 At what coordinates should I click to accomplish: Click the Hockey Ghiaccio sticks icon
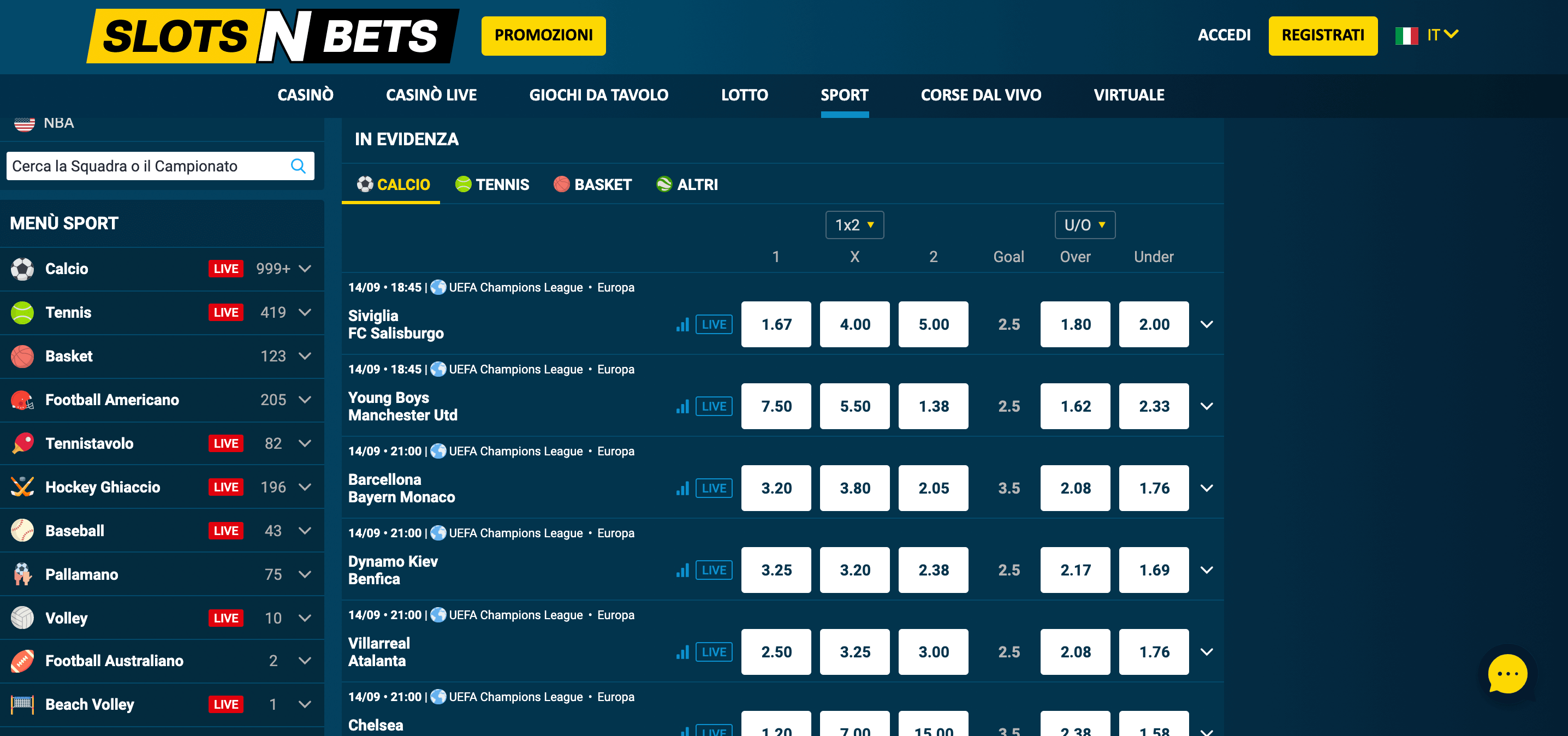pos(22,487)
